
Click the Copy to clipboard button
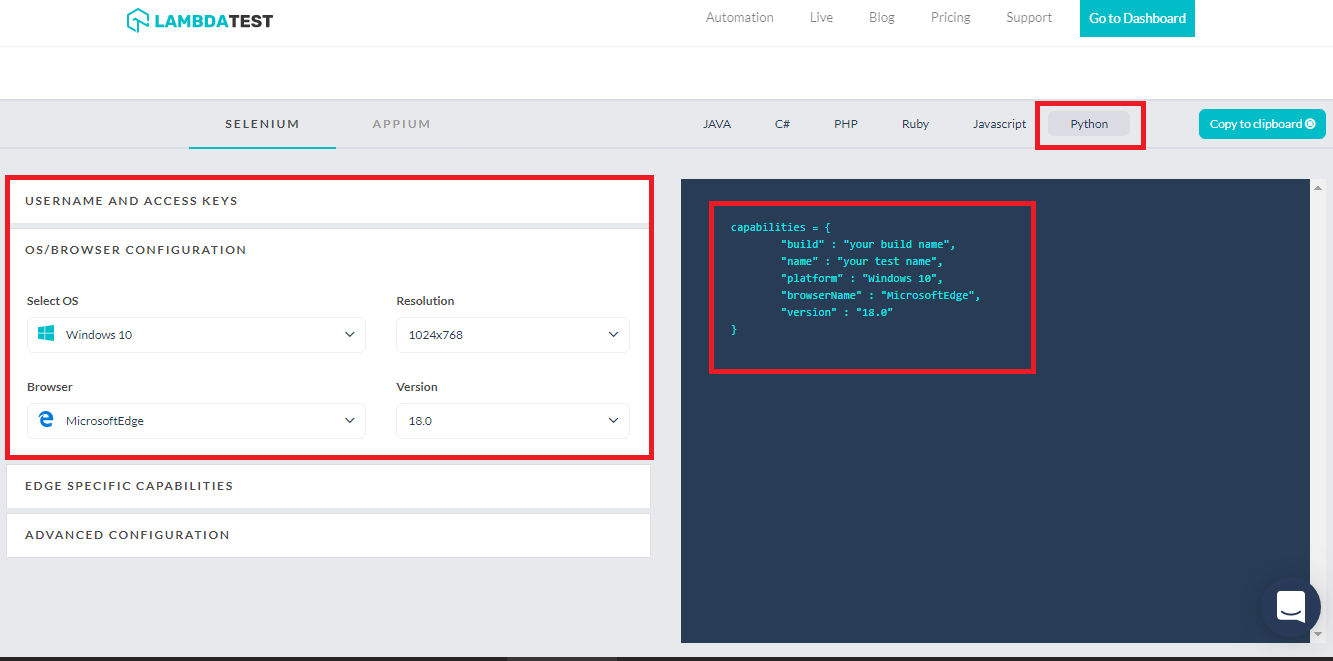(x=1261, y=124)
